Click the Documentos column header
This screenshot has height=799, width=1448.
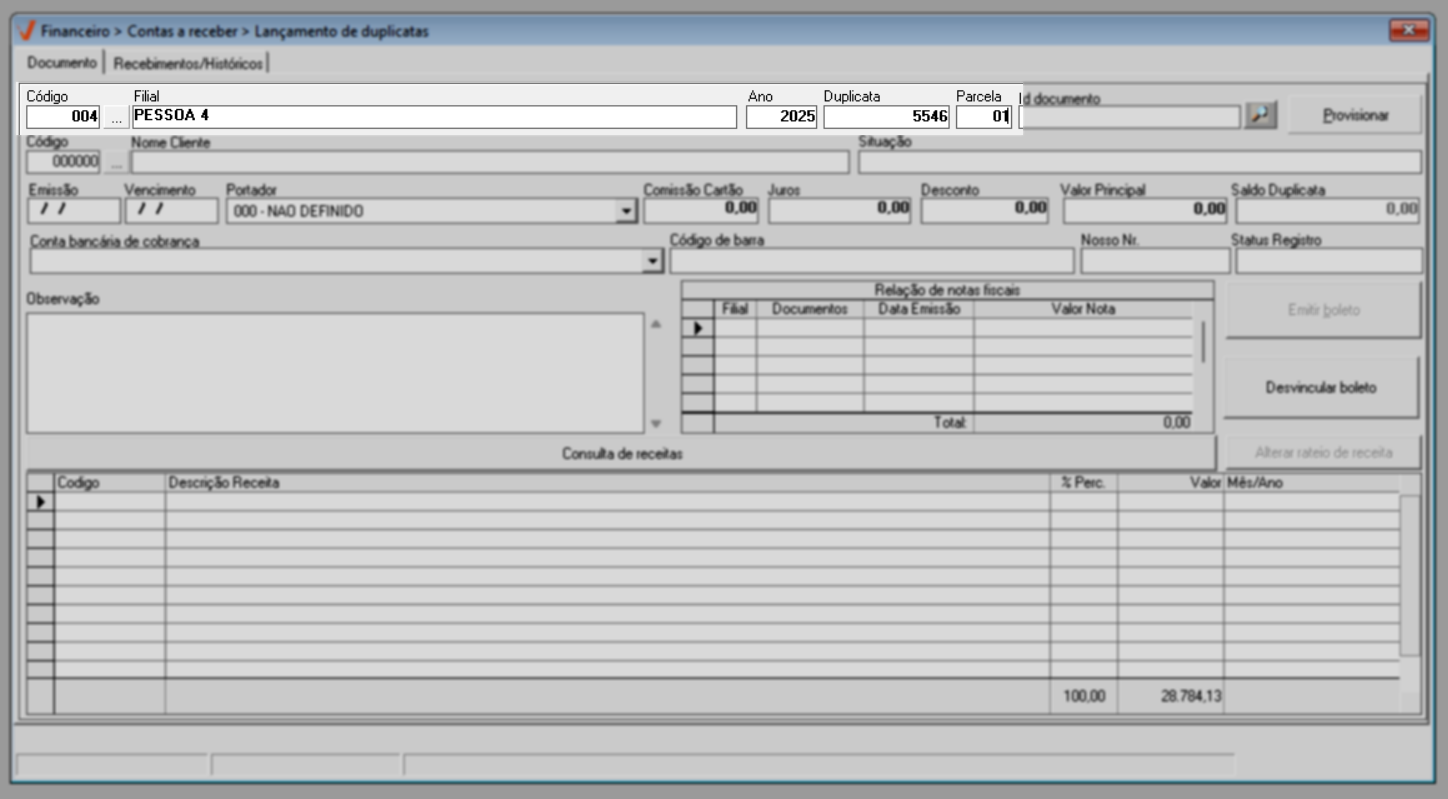coord(810,309)
